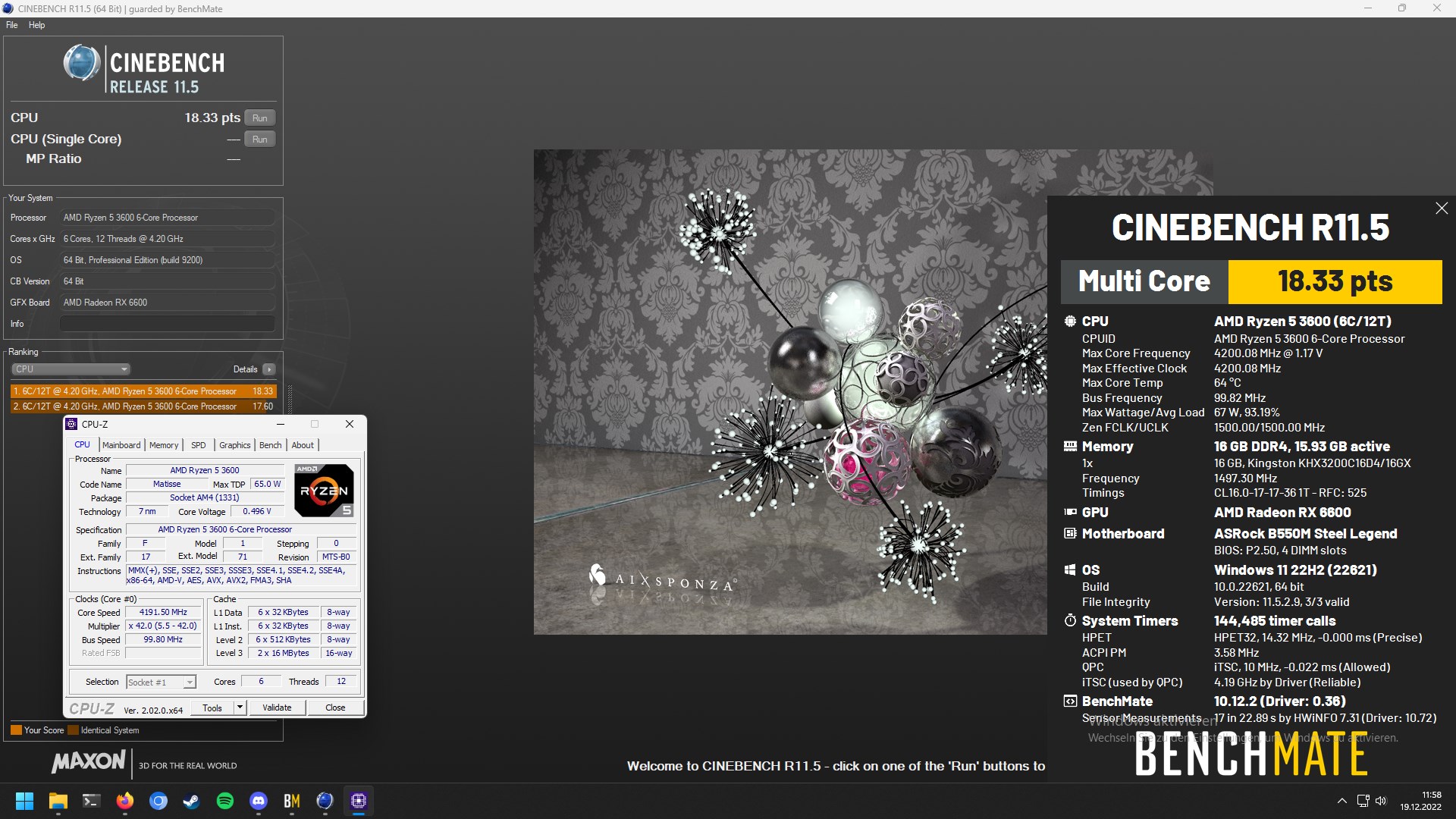Open the Tools dropdown arrow in CPU-Z

coord(240,708)
